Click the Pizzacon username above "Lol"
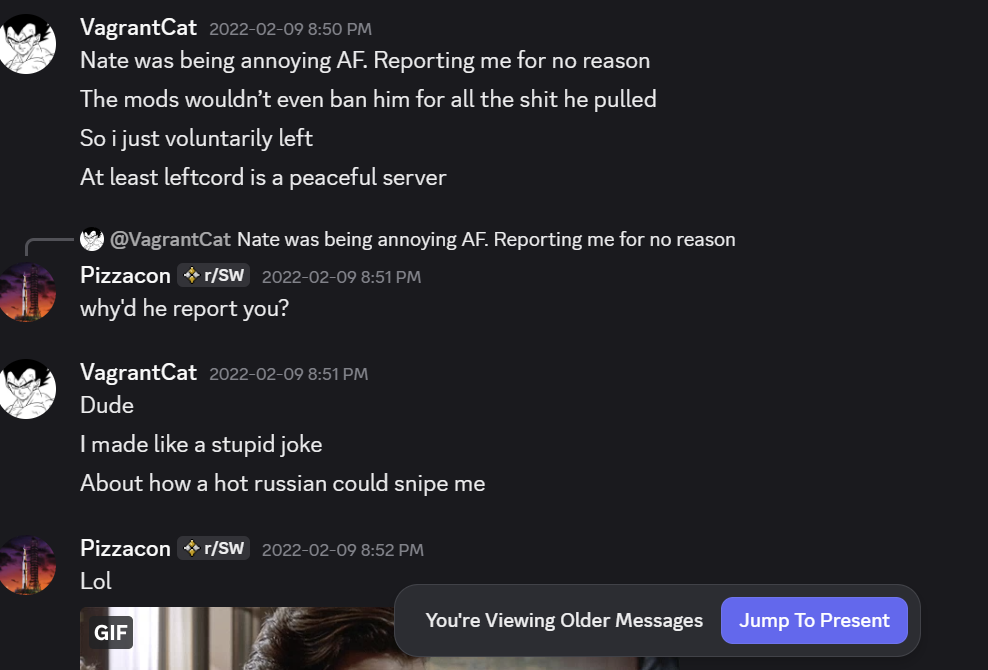Image resolution: width=988 pixels, height=670 pixels. point(125,548)
